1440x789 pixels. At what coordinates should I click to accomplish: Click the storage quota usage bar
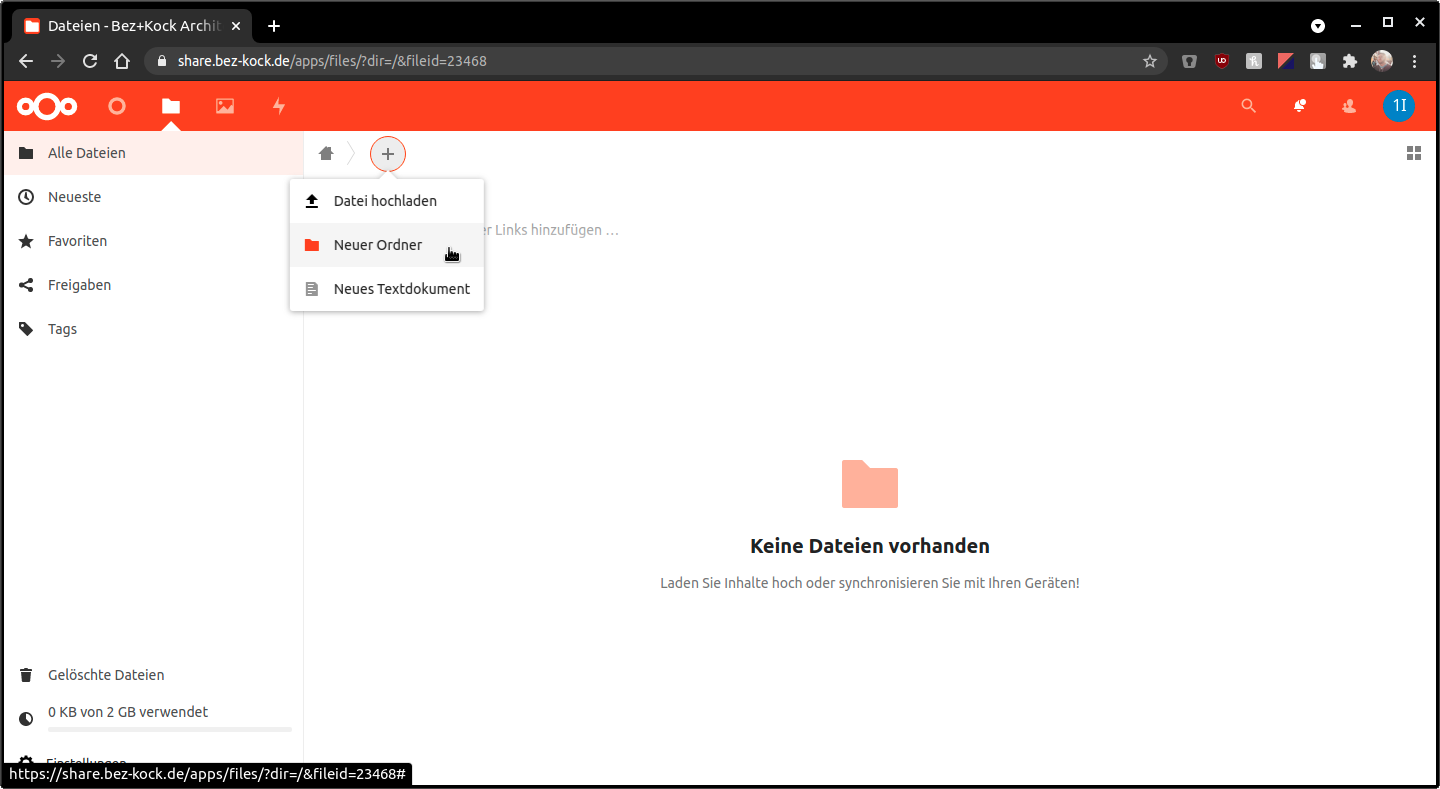[x=170, y=729]
